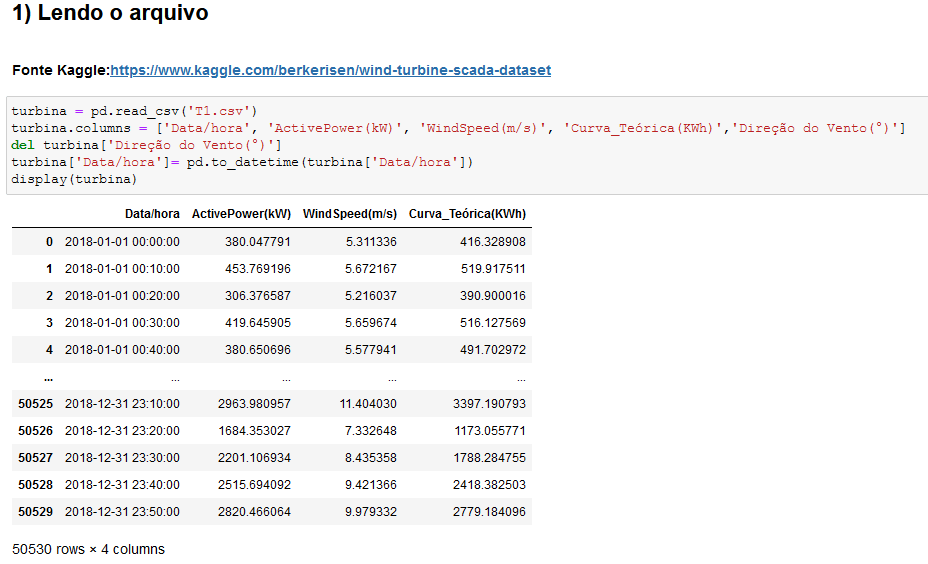Select value 2963.980957
The width and height of the screenshot is (928, 564).
[x=254, y=404]
